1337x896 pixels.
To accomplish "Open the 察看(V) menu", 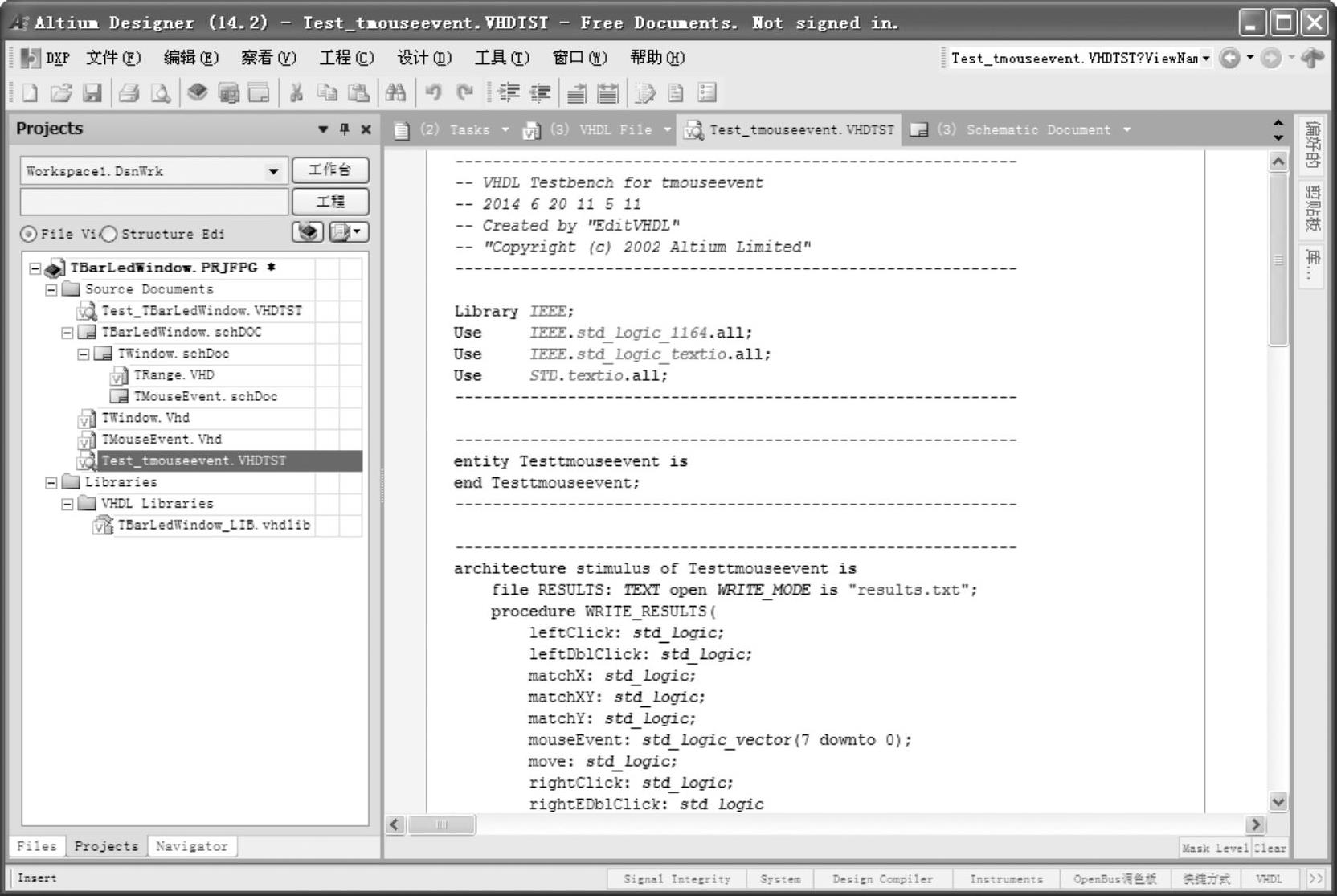I will click(x=268, y=58).
